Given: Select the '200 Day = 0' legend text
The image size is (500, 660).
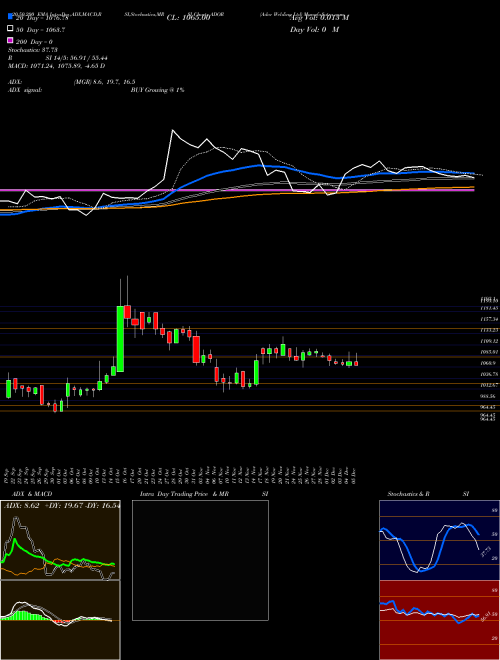Looking at the screenshot, I should click(x=34, y=42).
